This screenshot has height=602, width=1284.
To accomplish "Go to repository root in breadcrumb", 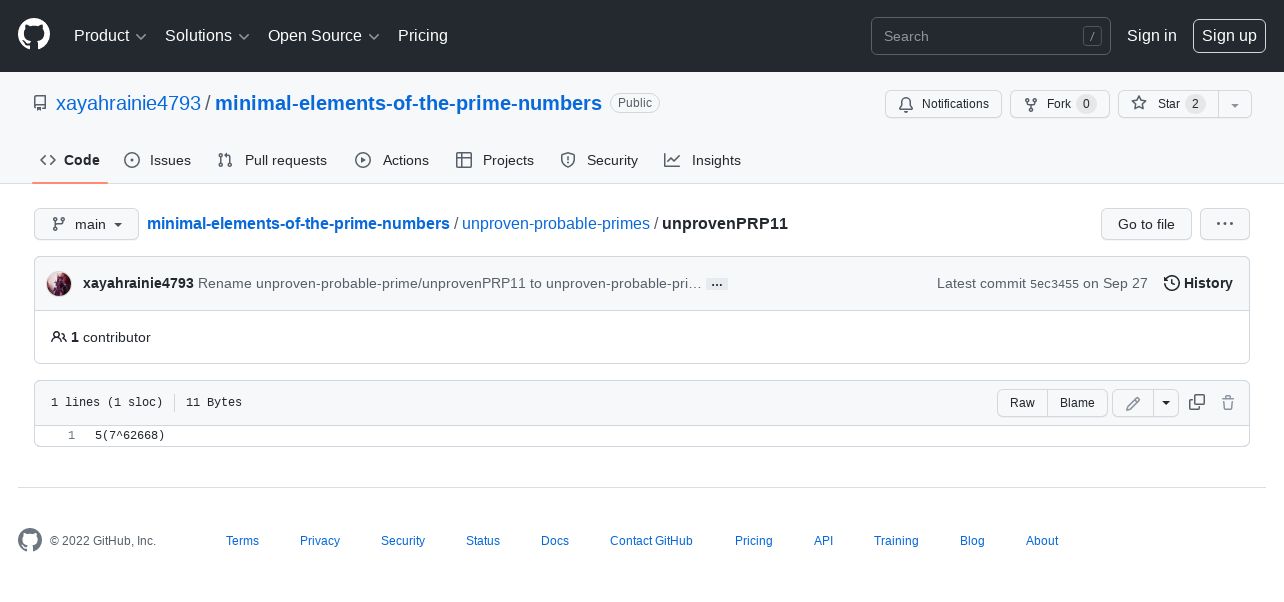I will click(298, 224).
